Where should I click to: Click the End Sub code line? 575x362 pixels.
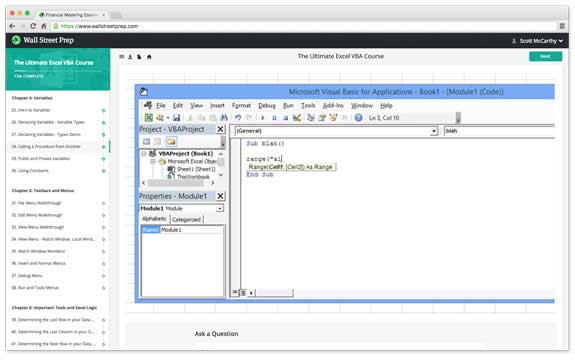tap(260, 175)
